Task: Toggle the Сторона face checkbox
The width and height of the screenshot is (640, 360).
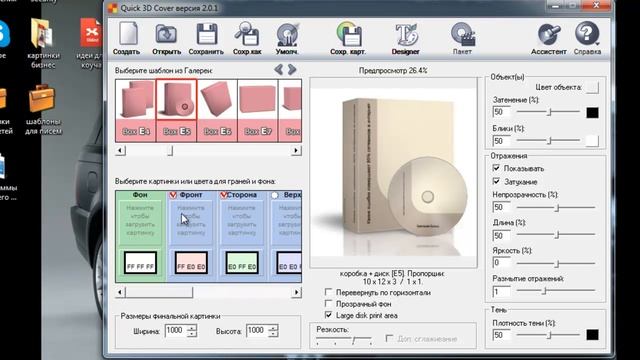Action: point(223,195)
